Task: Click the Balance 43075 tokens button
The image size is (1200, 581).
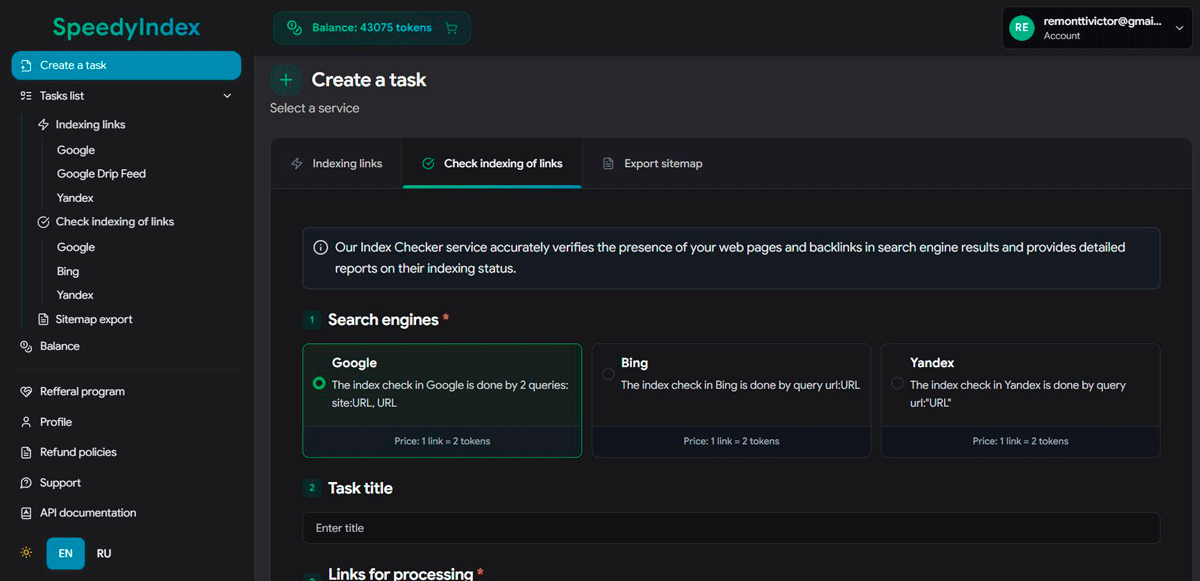Action: point(371,28)
